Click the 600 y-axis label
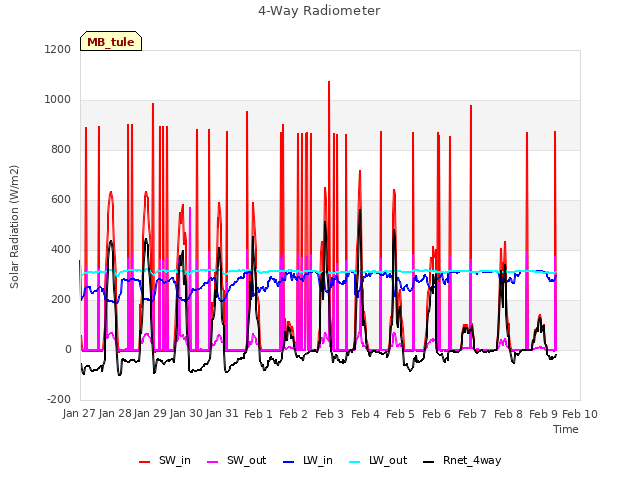Screen dimensions: 640x480 tap(60, 200)
